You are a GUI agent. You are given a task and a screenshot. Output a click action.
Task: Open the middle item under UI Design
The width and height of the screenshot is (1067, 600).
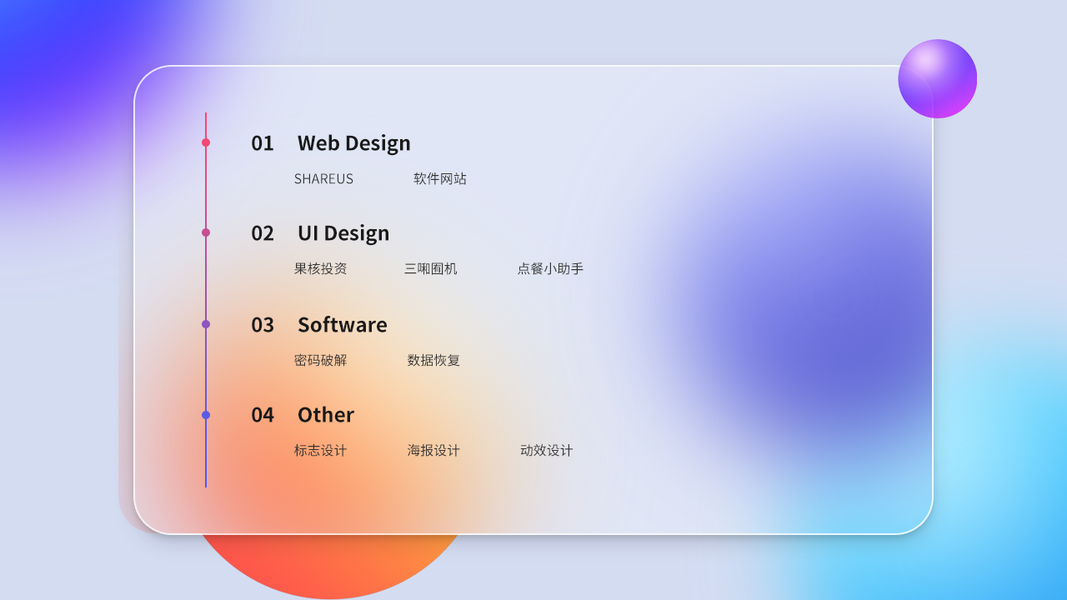(430, 269)
